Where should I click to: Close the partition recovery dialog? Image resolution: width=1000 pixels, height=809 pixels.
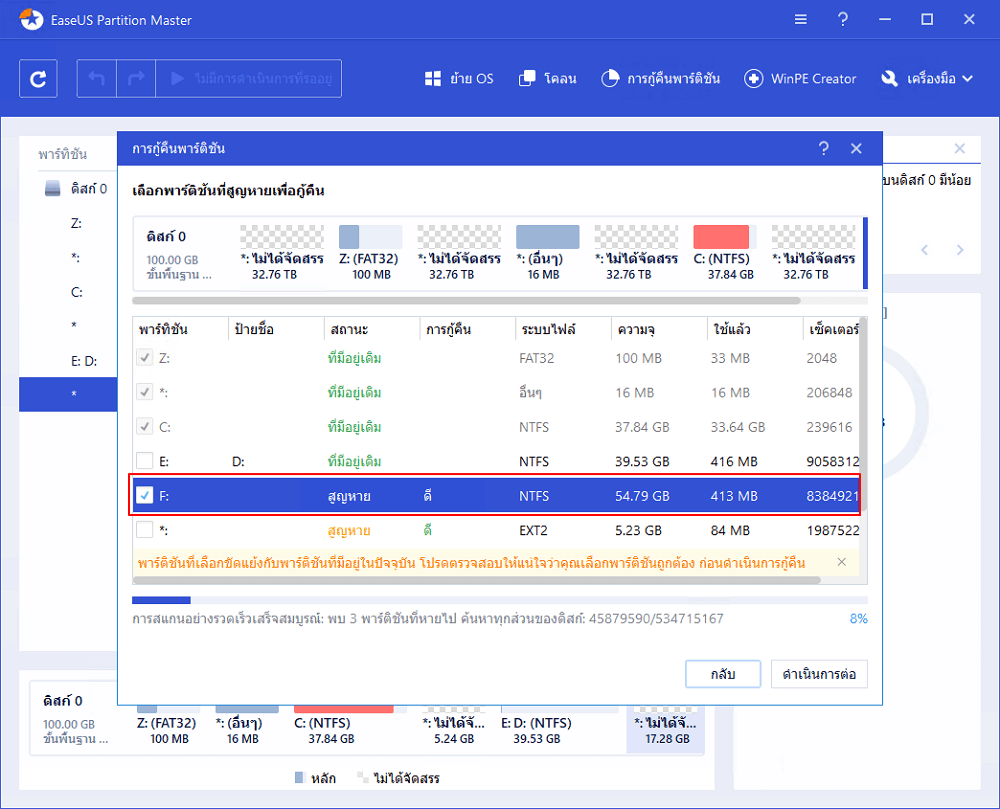click(x=856, y=149)
